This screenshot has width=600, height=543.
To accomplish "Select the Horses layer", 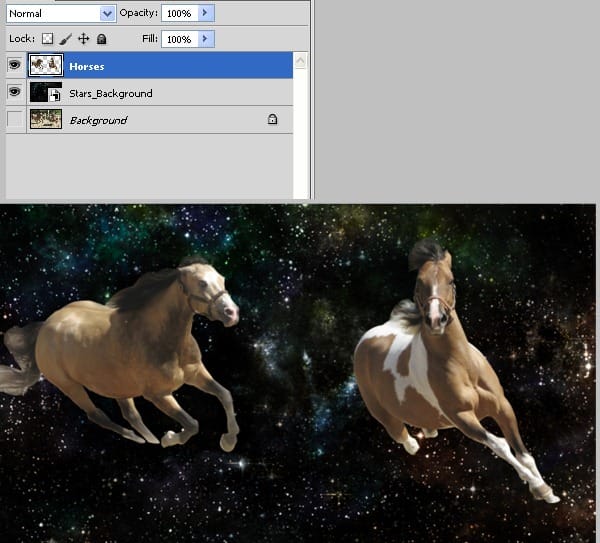I will tap(160, 65).
